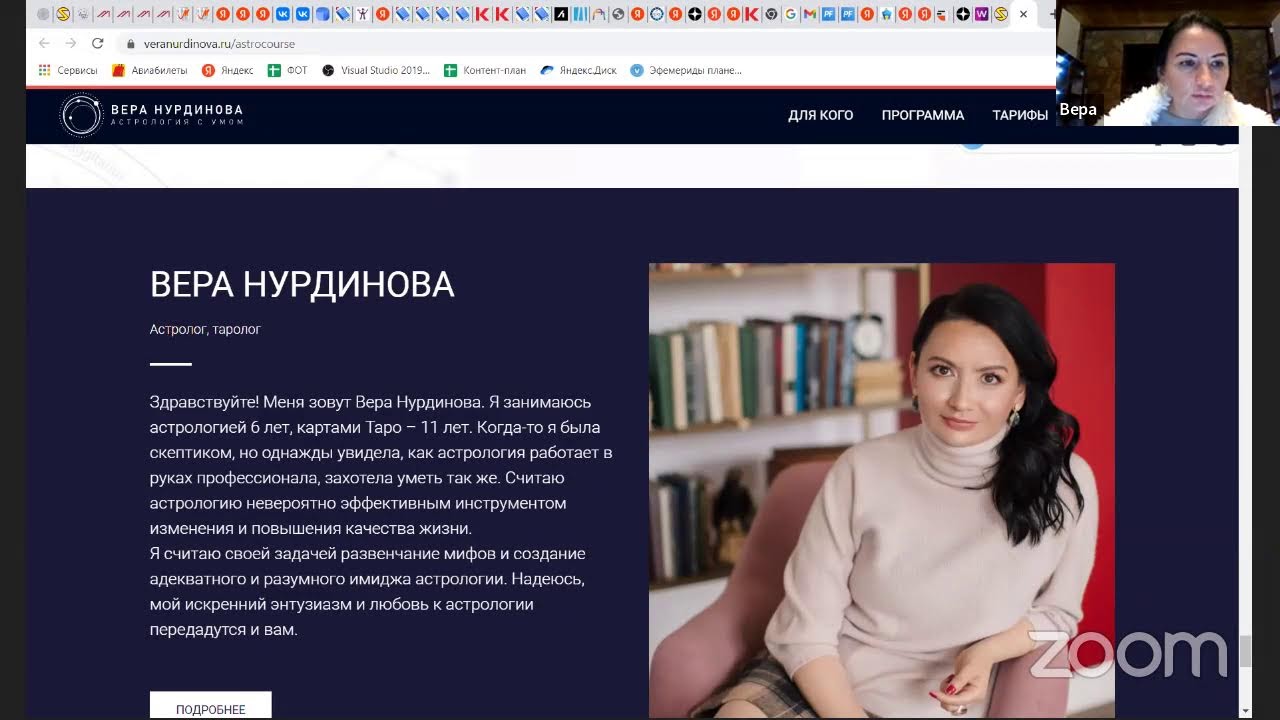Switch to the gray globe icon tab
The image size is (1280, 720).
(618, 14)
